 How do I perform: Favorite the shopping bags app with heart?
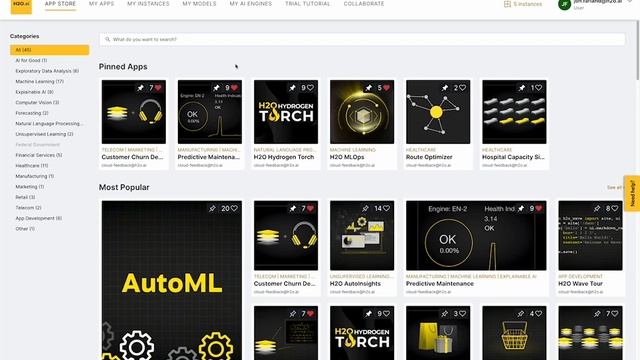[x=462, y=313]
